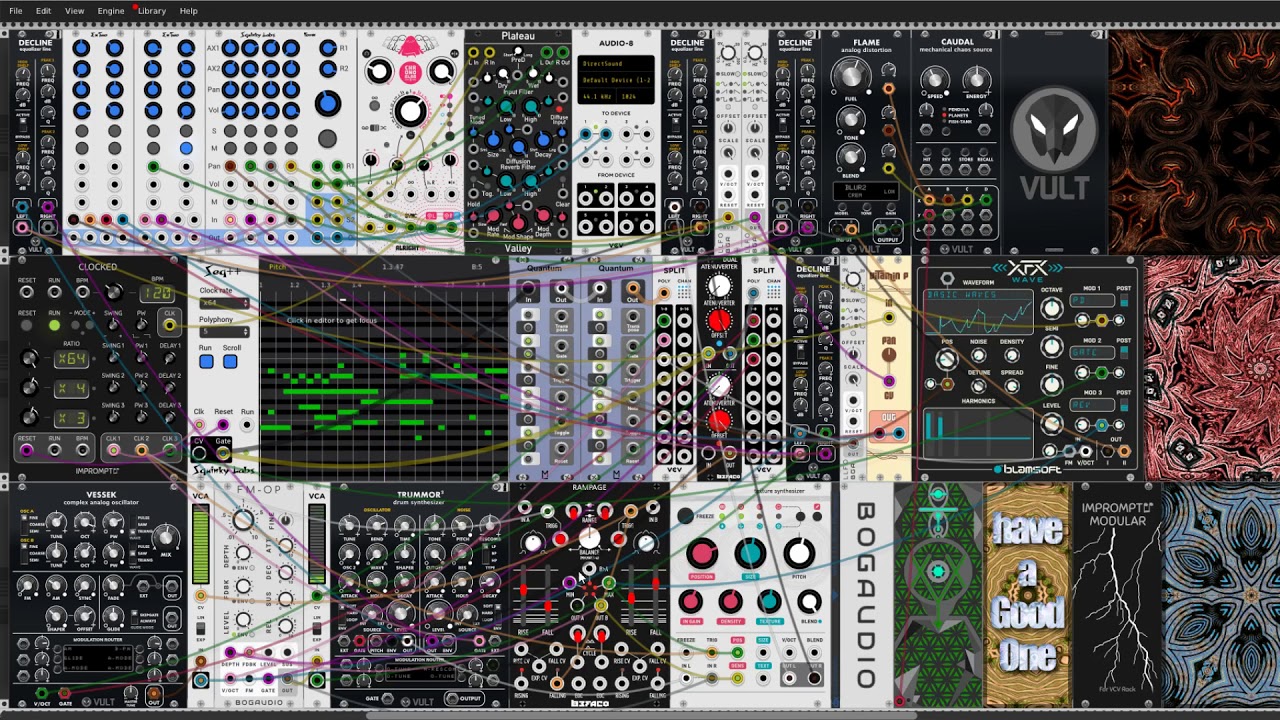Click the horizontal scrollbar at window bottom
This screenshot has height=720, width=1280.
(x=640, y=713)
